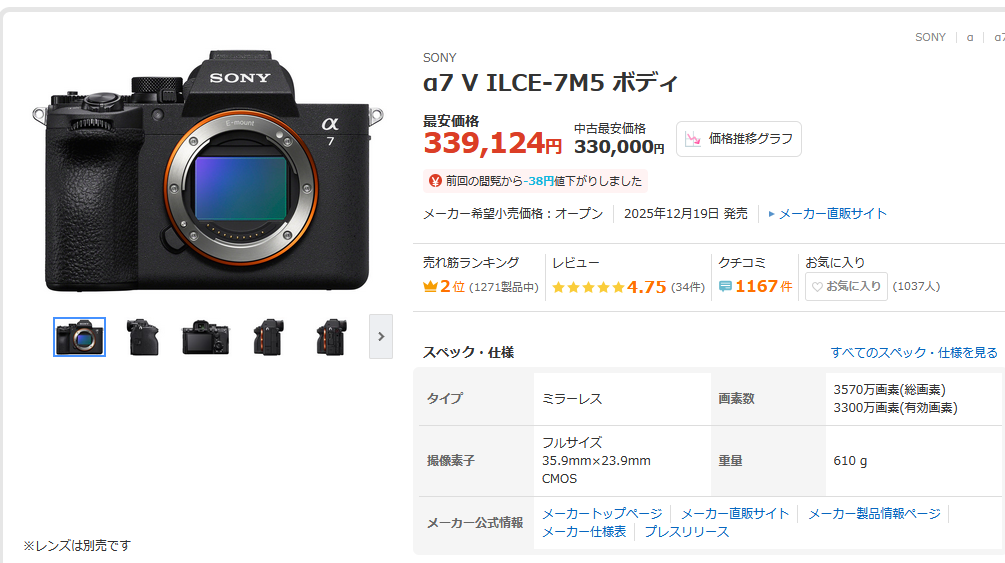
Task: Open the メーカー製品情報ページ link
Action: 874,514
